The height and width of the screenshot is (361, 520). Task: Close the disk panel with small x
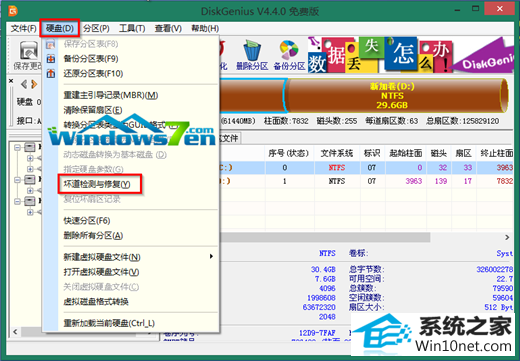(x=11, y=81)
